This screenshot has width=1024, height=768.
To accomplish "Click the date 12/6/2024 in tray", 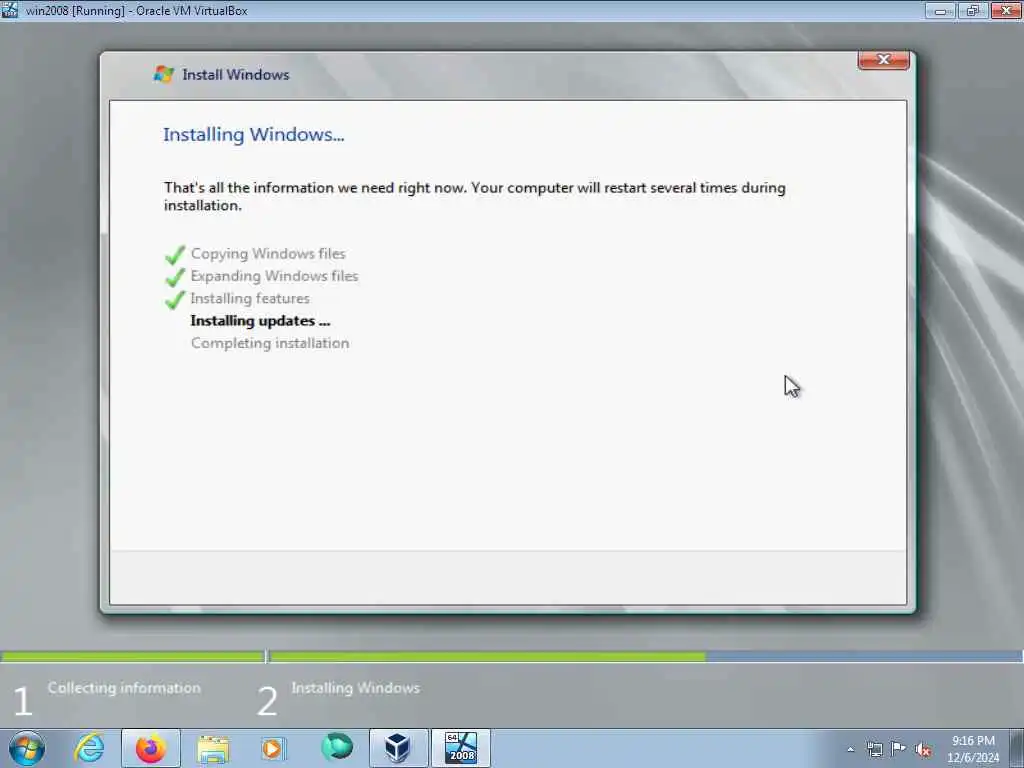I will [x=973, y=758].
